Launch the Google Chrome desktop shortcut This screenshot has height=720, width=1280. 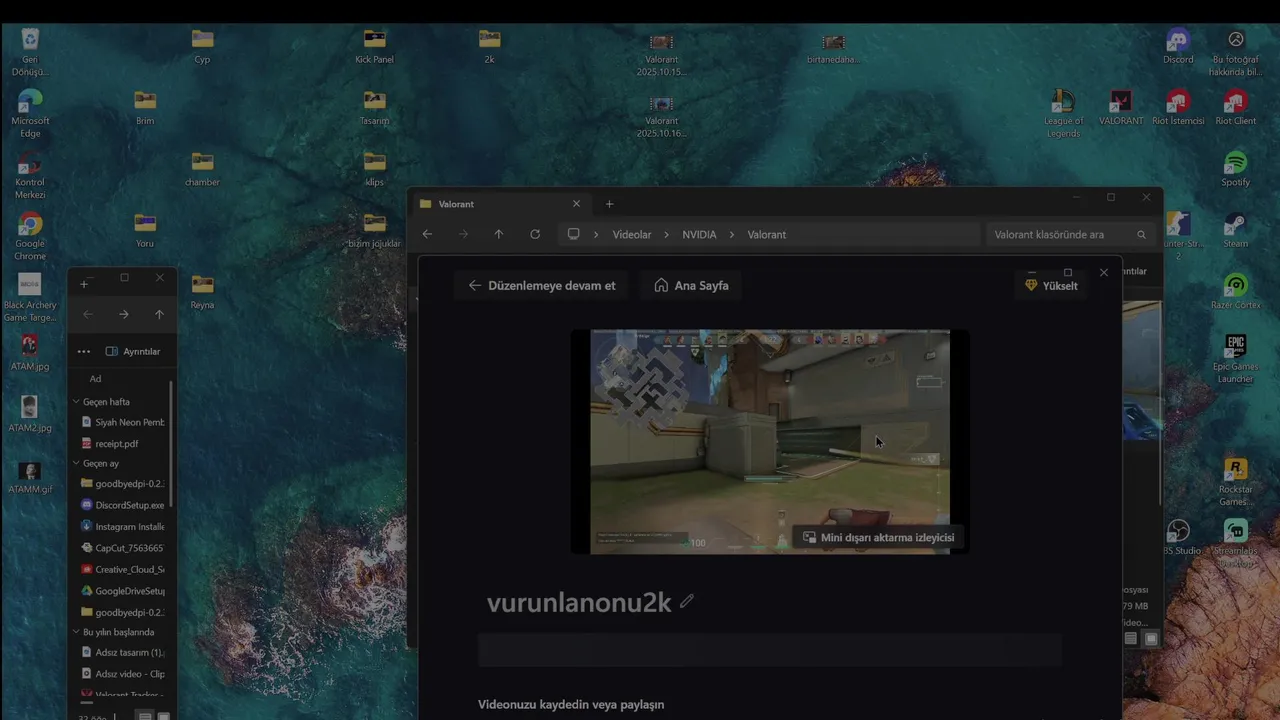click(30, 236)
